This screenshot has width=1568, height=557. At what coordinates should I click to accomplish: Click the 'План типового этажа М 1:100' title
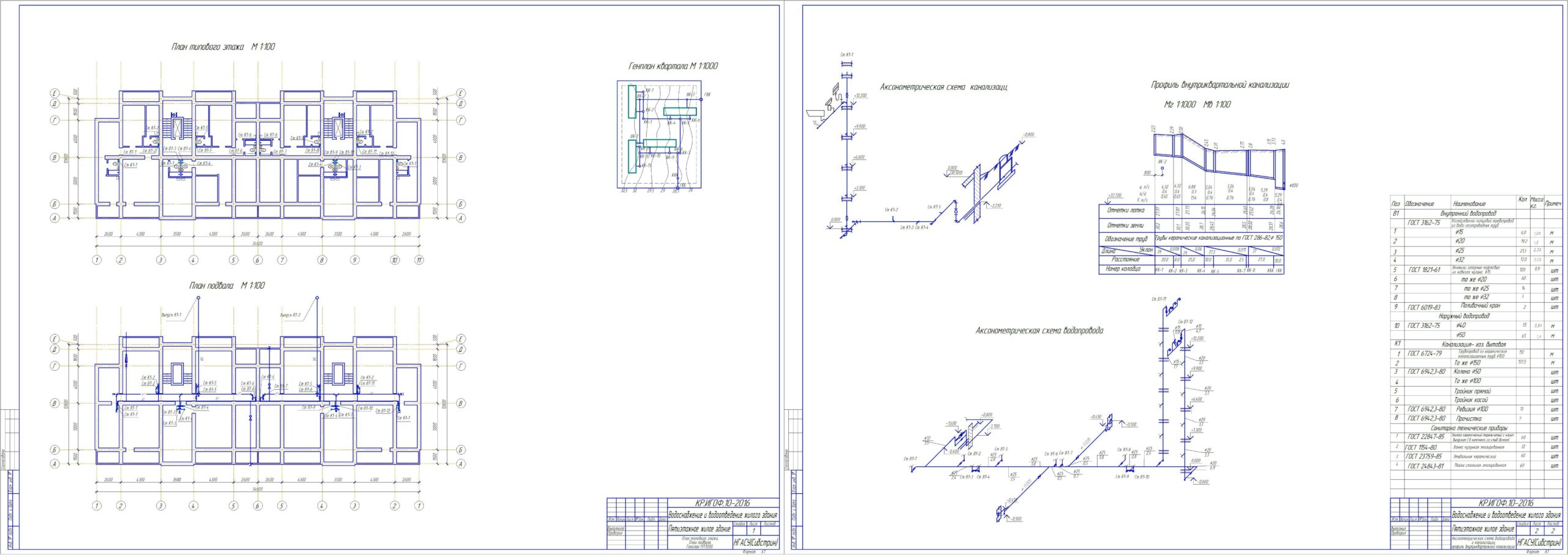tap(224, 47)
